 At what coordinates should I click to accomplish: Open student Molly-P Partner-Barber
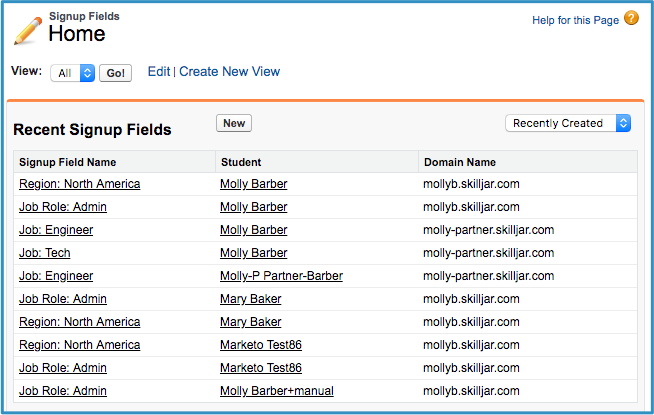click(282, 276)
